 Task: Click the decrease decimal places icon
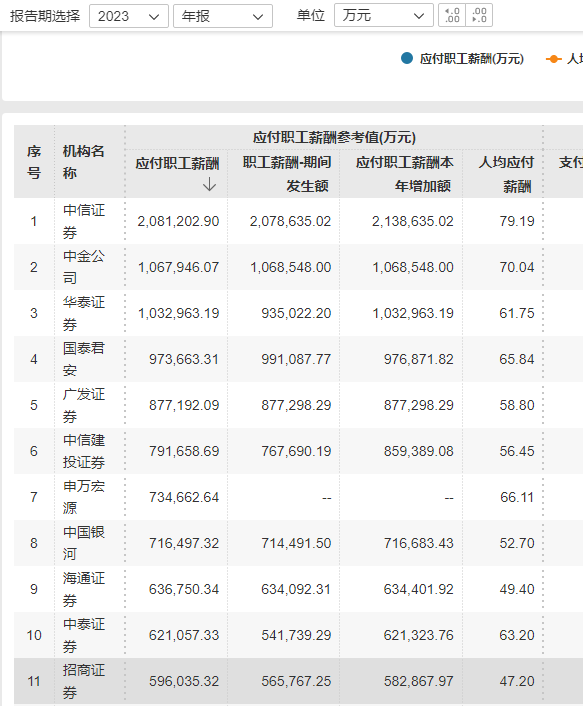coord(479,16)
